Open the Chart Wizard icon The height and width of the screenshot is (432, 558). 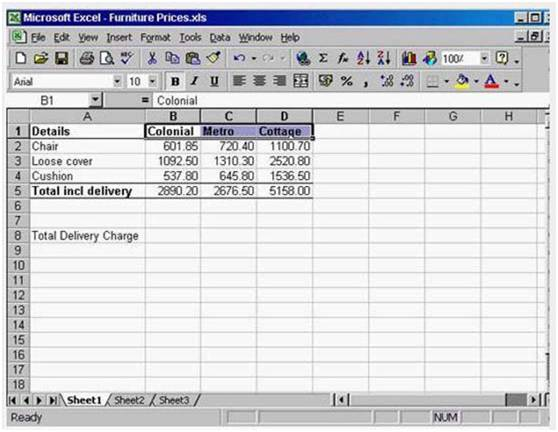coord(409,58)
